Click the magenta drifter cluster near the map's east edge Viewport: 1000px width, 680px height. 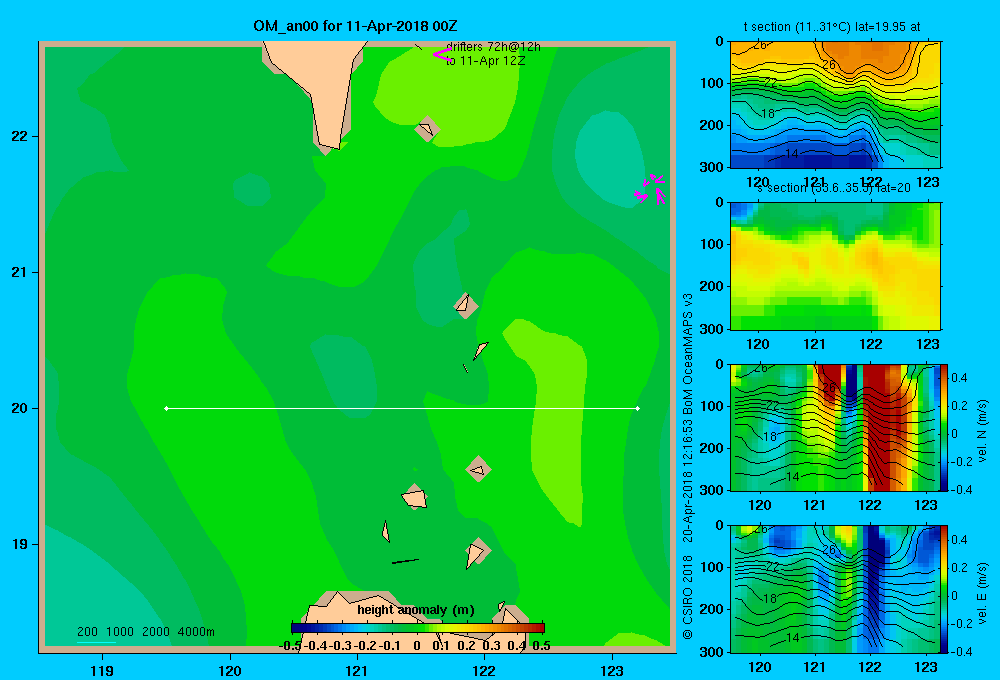point(651,189)
